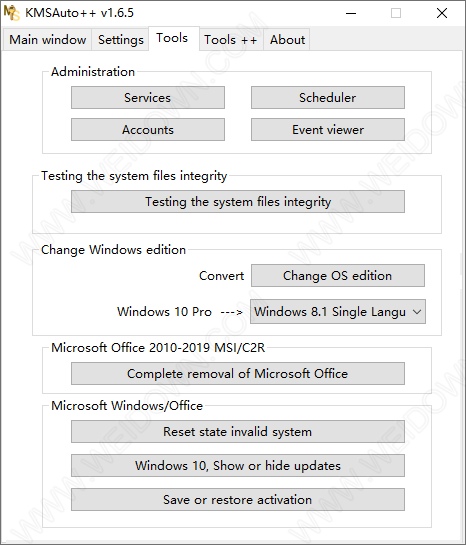
Task: Select the Tools ++ tab
Action: click(231, 40)
